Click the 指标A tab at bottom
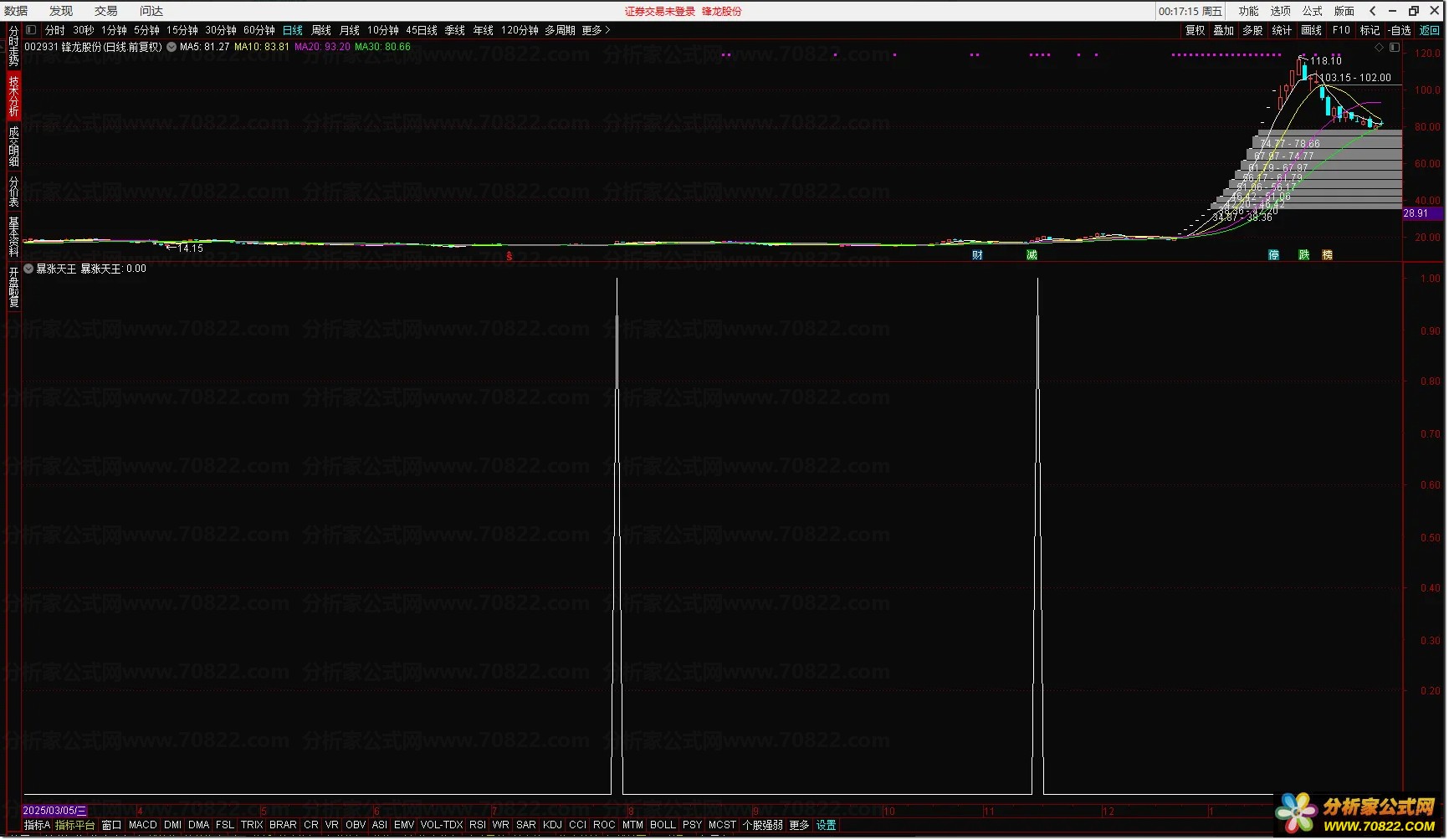The height and width of the screenshot is (840, 1449). [37, 825]
